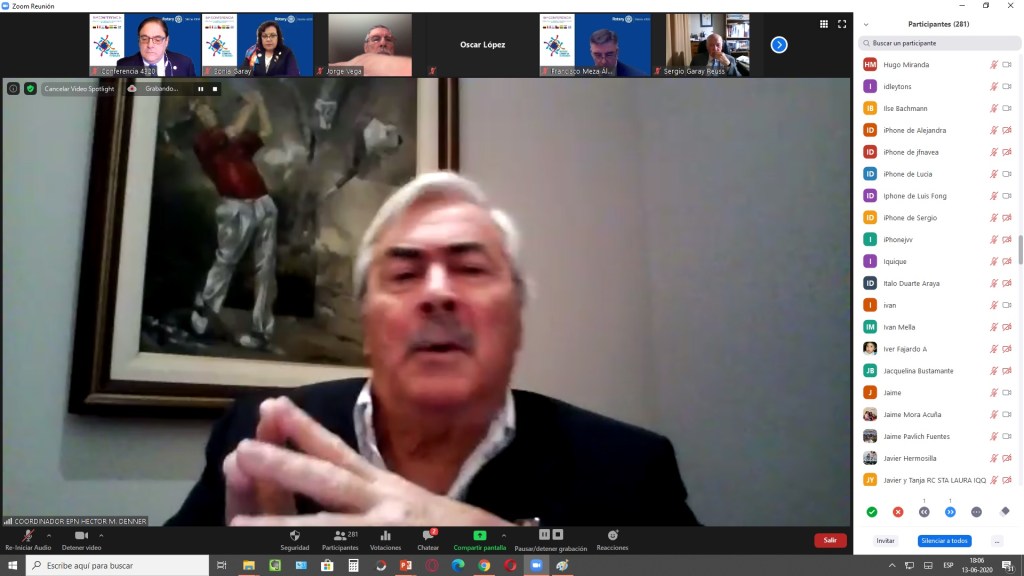Toggle microphone with Re-Iniciar Audio

coord(27,536)
